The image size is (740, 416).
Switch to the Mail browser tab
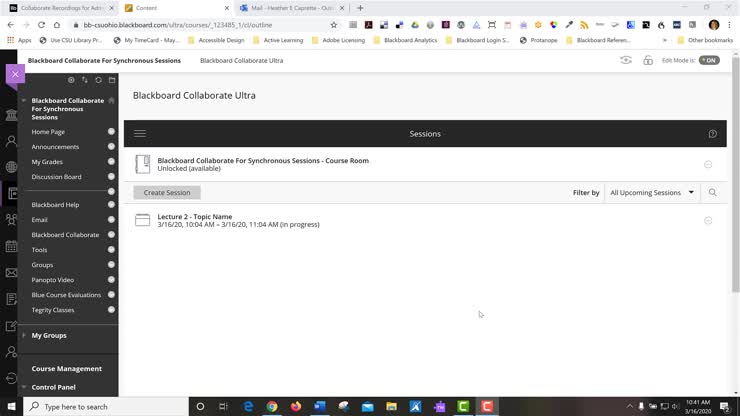(293, 8)
